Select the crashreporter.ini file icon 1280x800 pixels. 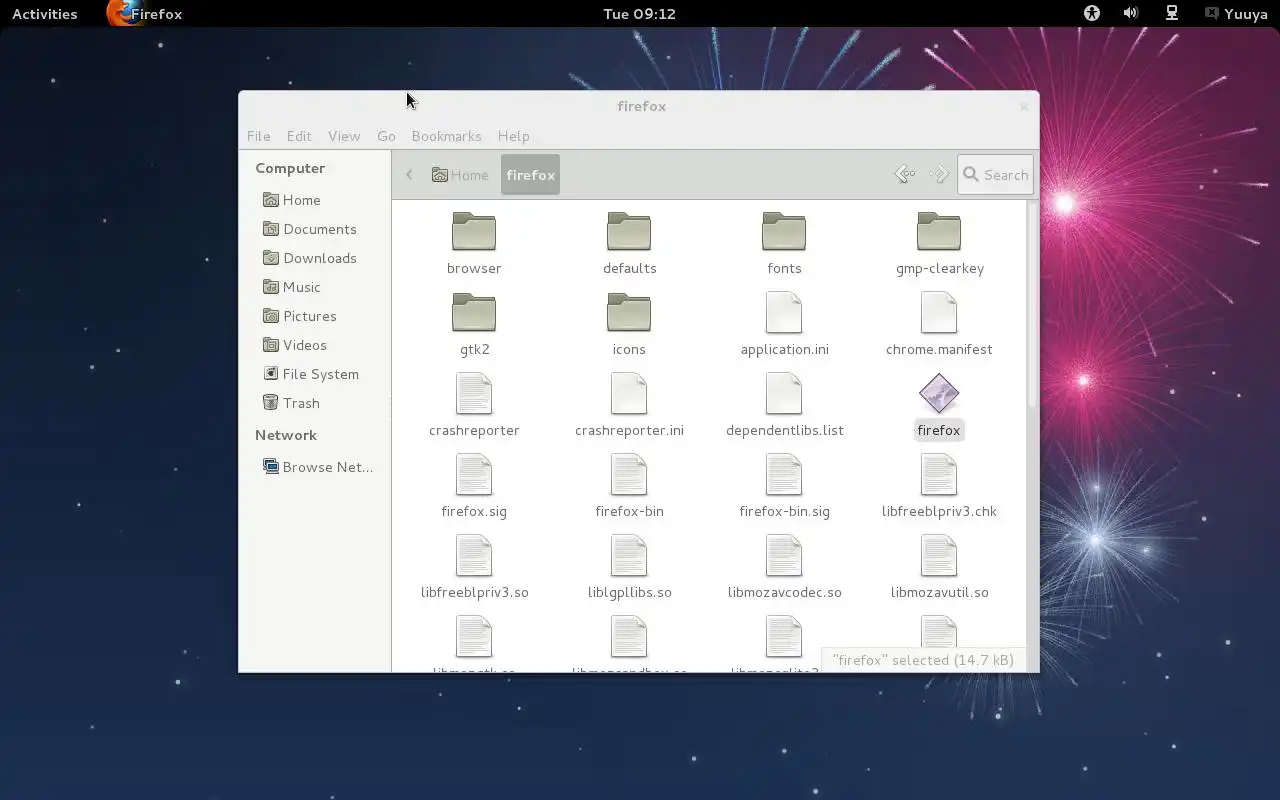(x=629, y=394)
